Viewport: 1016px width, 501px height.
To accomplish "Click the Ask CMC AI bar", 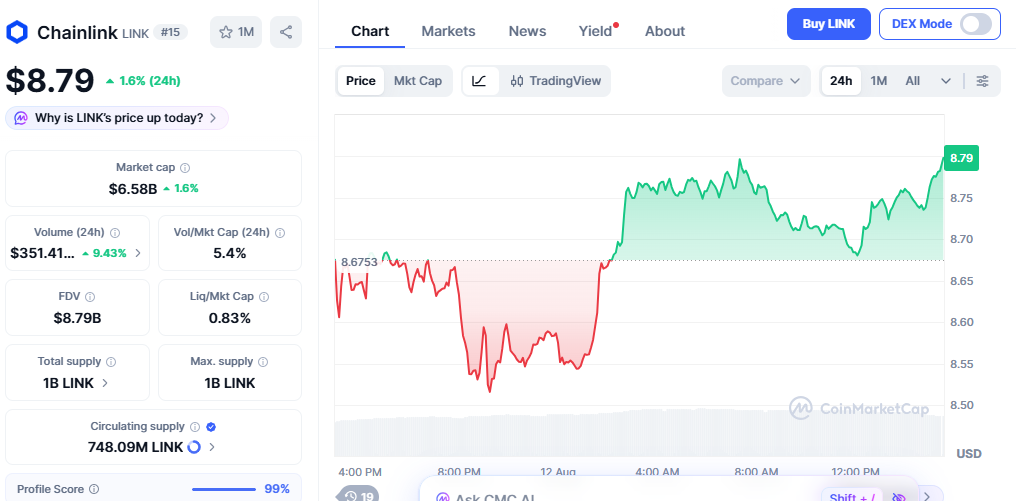I will click(669, 489).
